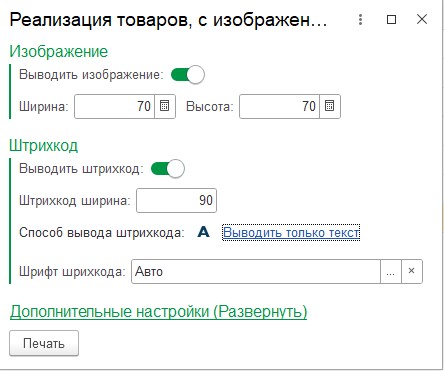
Task: Maximize the Реализация товаров window
Action: [x=391, y=20]
